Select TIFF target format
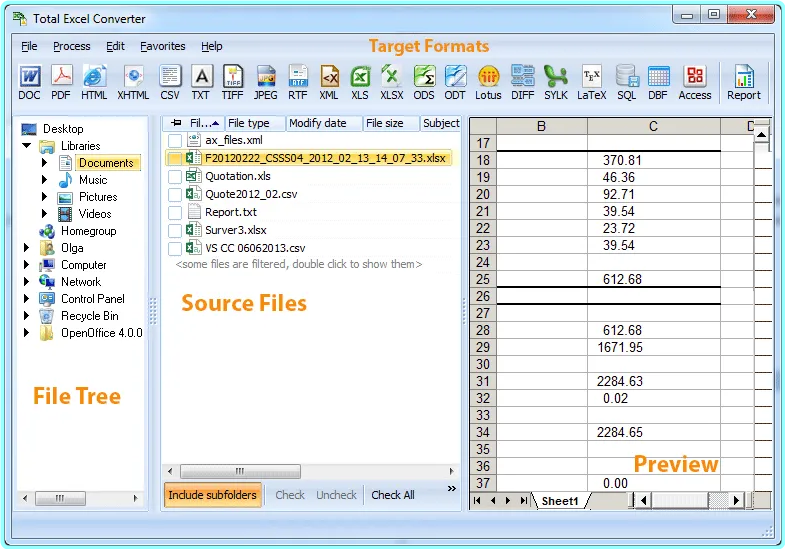Image resolution: width=785 pixels, height=549 pixels. [x=233, y=83]
